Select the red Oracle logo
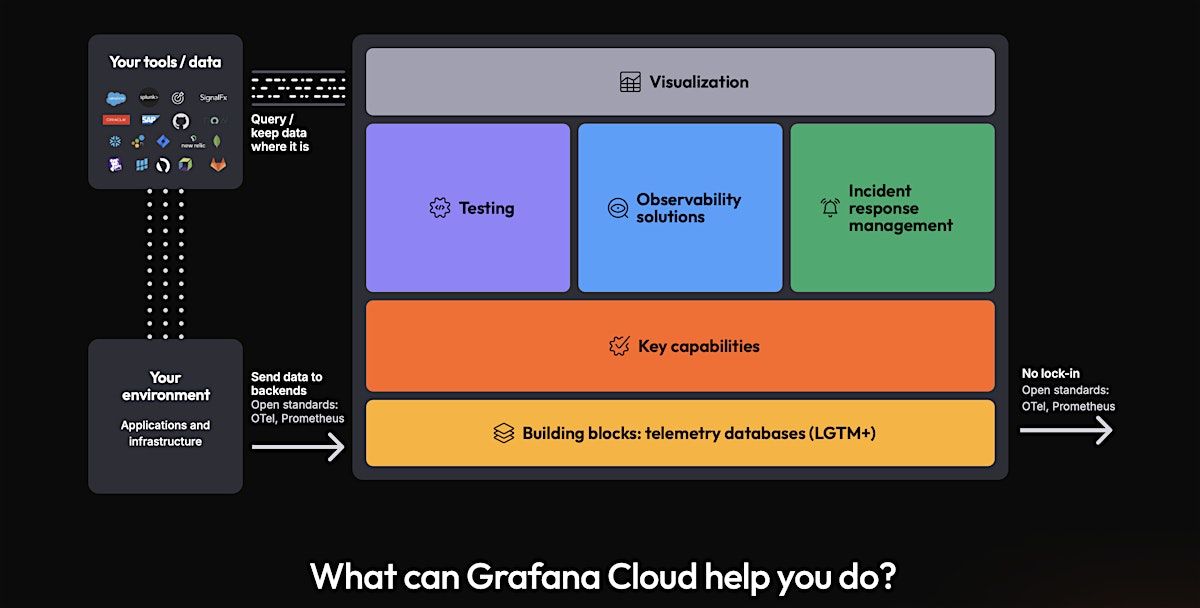The width and height of the screenshot is (1200, 608). tap(116, 120)
